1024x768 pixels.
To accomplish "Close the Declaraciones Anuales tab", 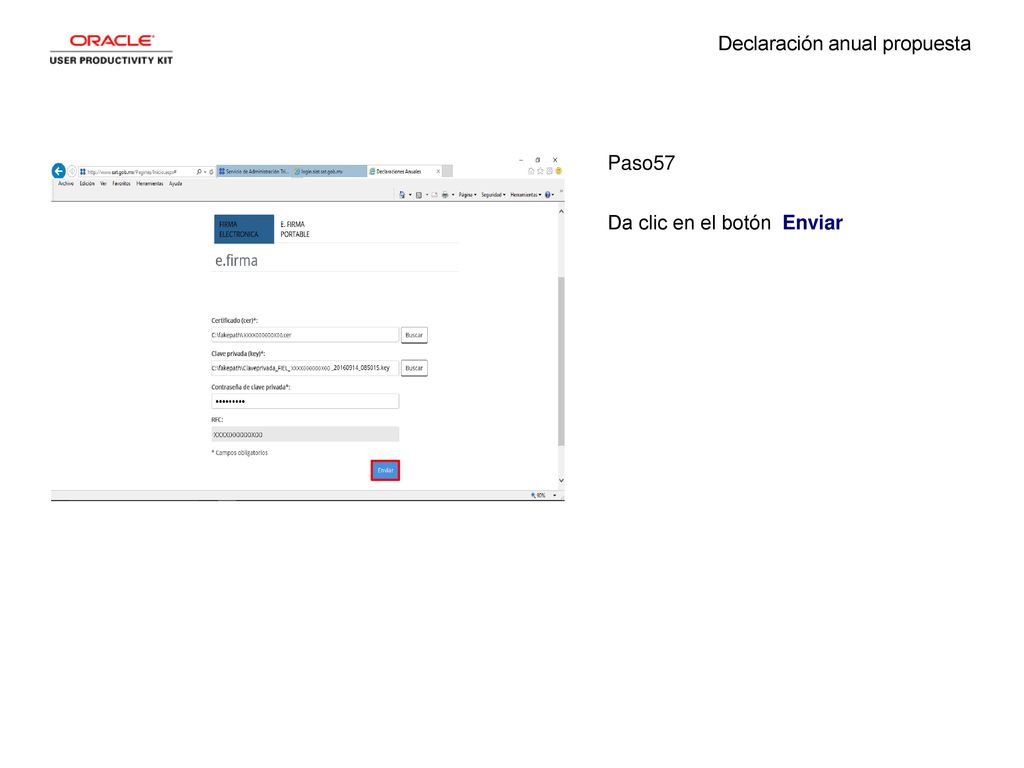I will pos(438,171).
